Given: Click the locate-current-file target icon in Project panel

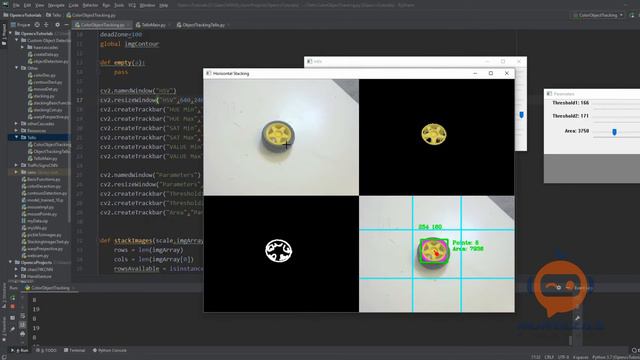Looking at the screenshot, I should click(x=37, y=25).
